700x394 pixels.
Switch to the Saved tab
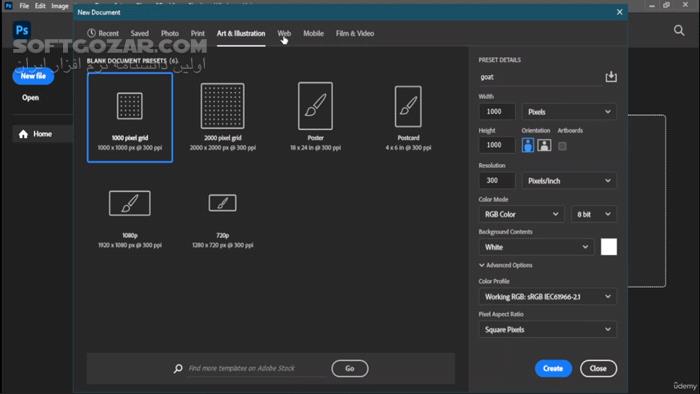pyautogui.click(x=140, y=33)
